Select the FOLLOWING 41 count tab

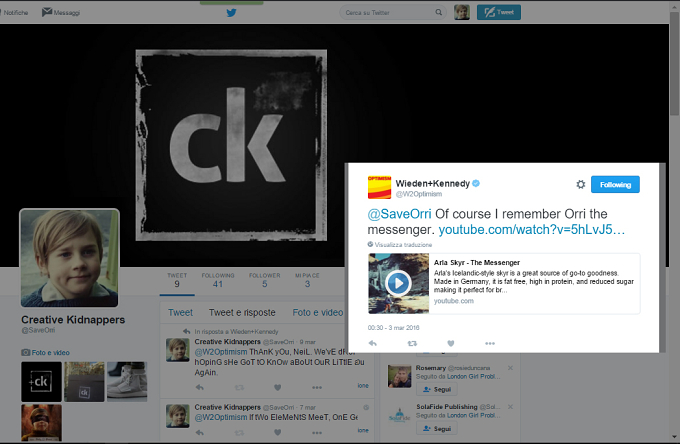pyautogui.click(x=218, y=281)
